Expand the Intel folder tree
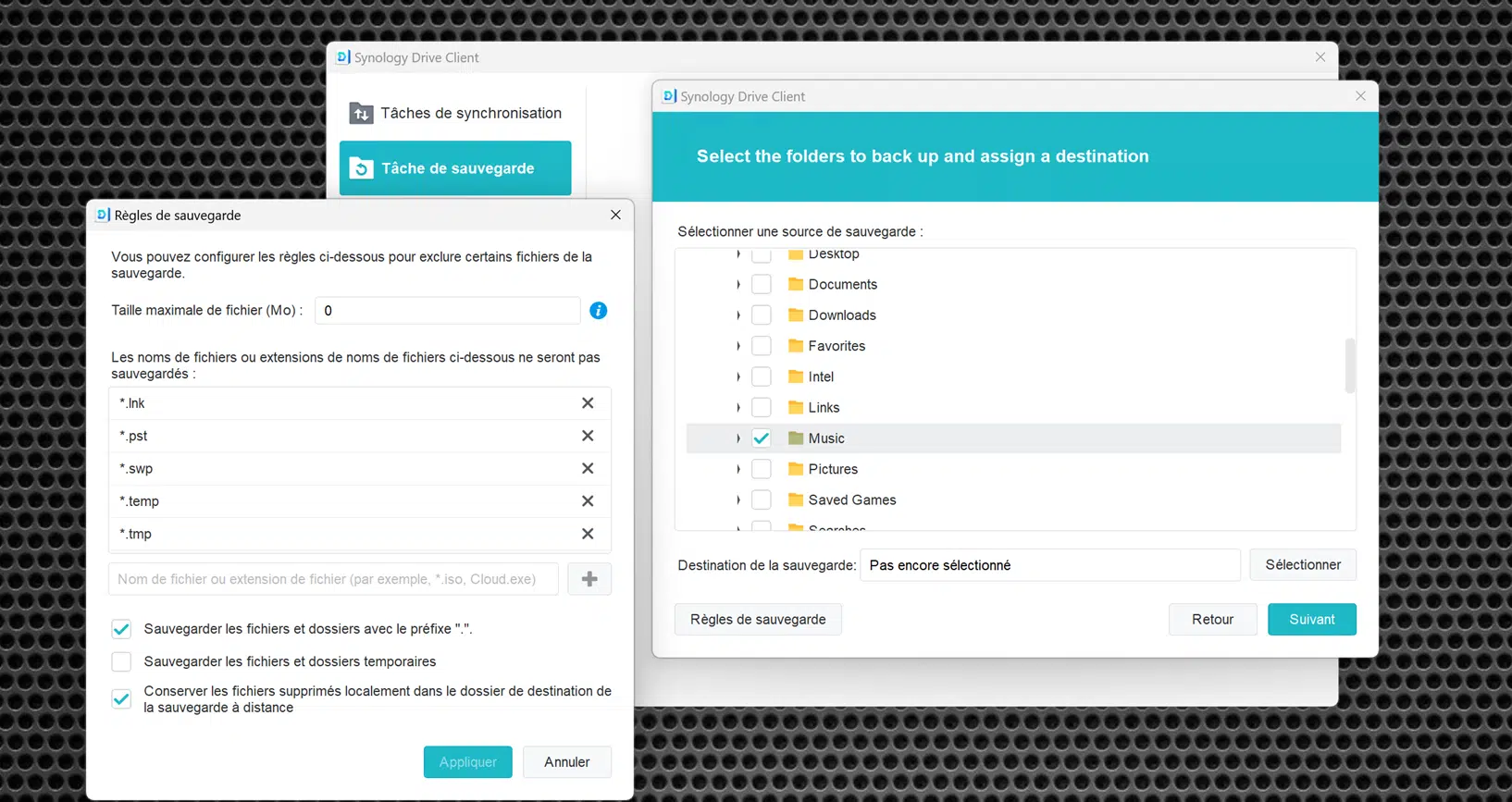The height and width of the screenshot is (802, 1512). click(x=738, y=376)
